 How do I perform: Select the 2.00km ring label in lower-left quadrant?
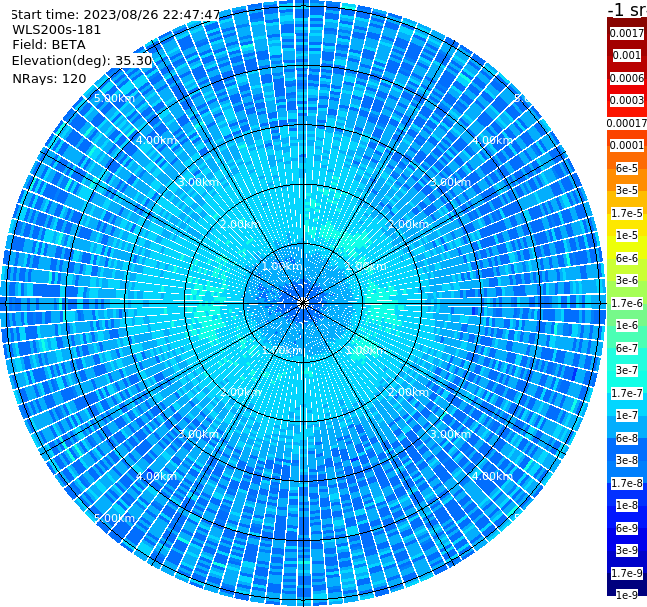tap(241, 392)
